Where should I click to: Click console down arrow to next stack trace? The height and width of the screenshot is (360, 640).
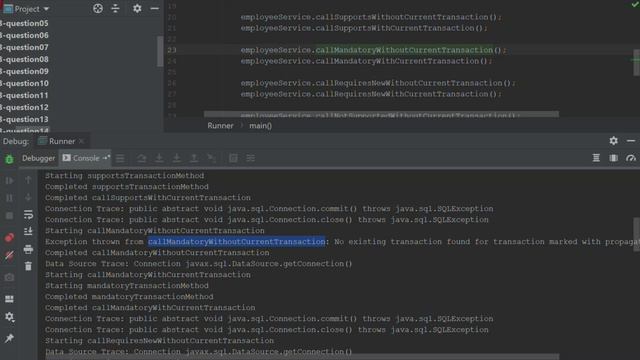click(x=28, y=197)
